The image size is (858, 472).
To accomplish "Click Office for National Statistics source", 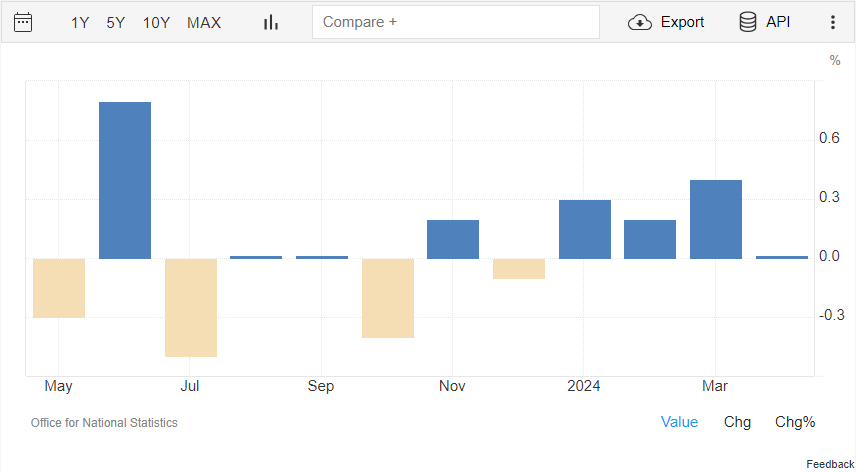I will click(x=104, y=423).
